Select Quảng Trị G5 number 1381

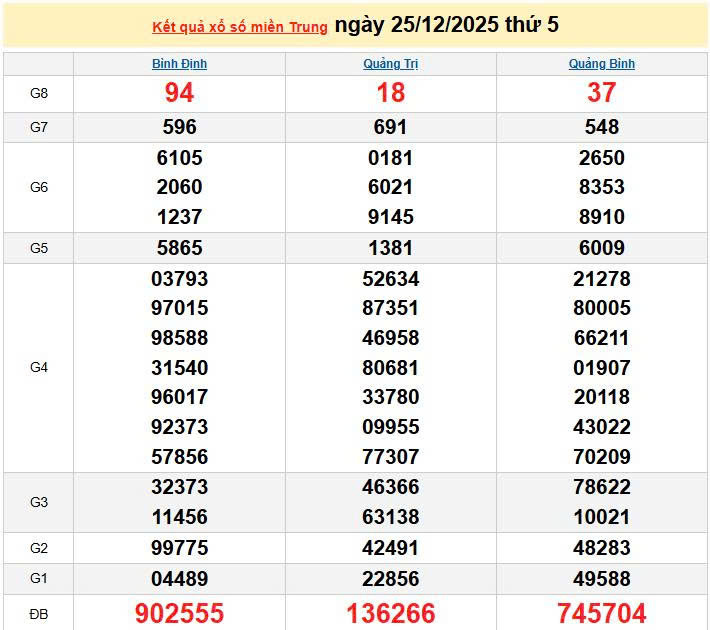(390, 248)
